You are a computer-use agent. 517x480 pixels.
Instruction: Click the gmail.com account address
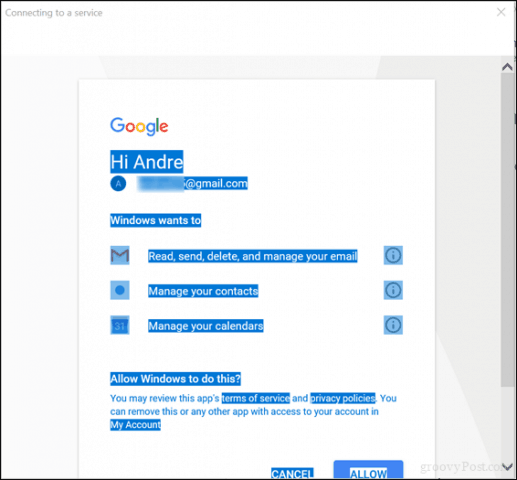[192, 183]
